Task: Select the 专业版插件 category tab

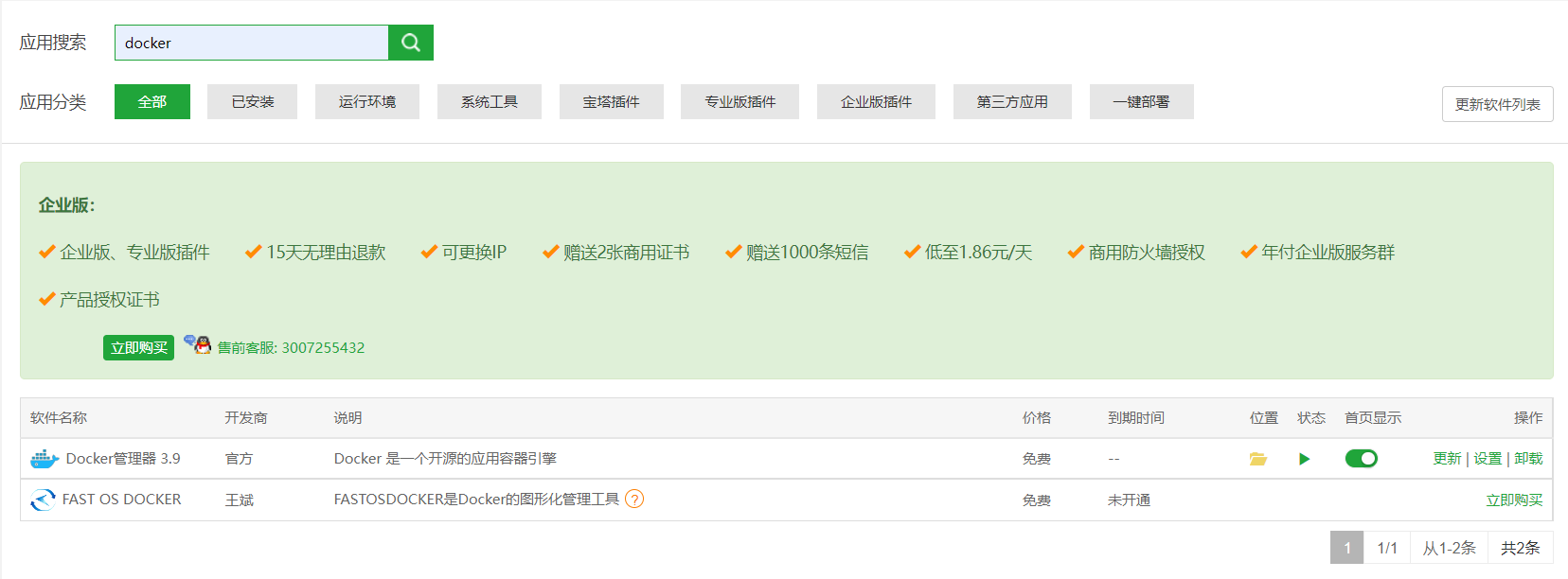Action: pyautogui.click(x=740, y=101)
